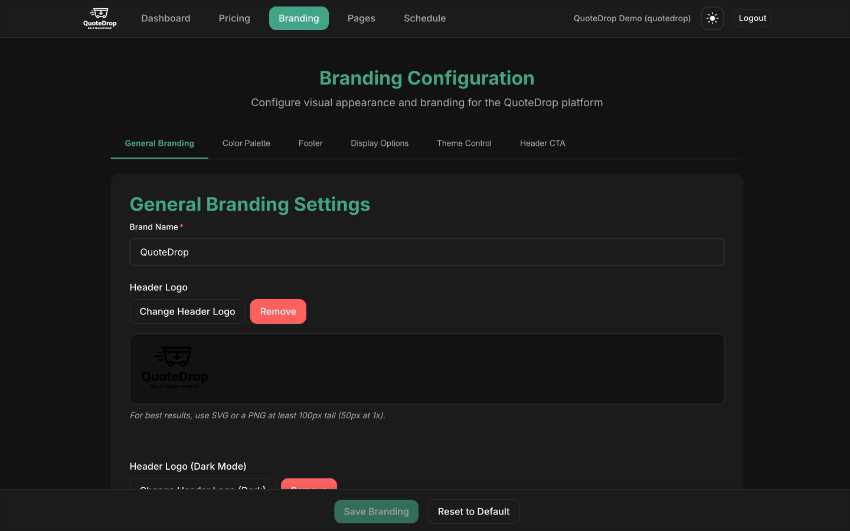Open the Dashboard nav item
Viewport: 850px width, 531px height.
click(x=165, y=18)
